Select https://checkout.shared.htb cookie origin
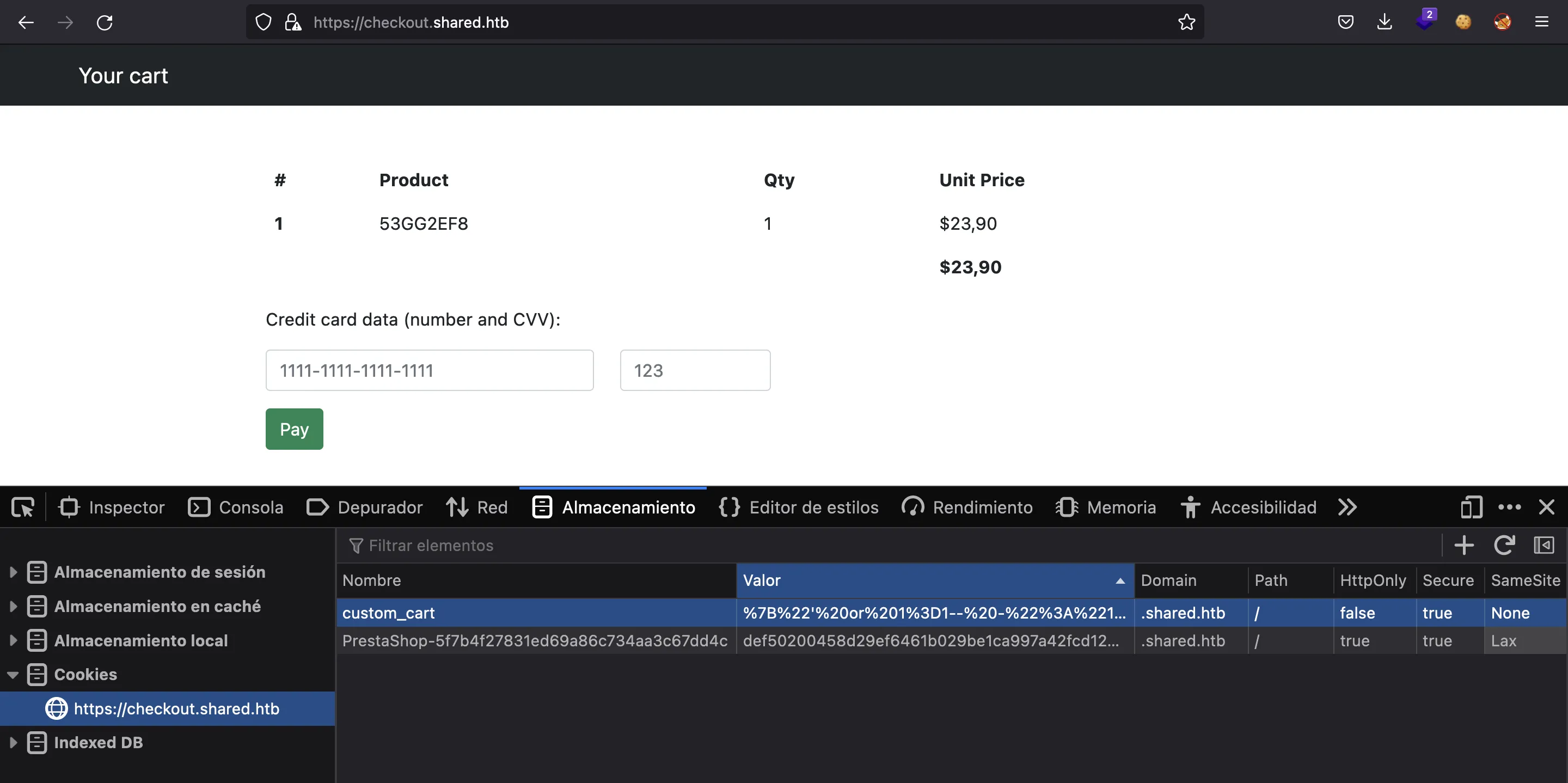Image resolution: width=1568 pixels, height=783 pixels. [x=167, y=708]
